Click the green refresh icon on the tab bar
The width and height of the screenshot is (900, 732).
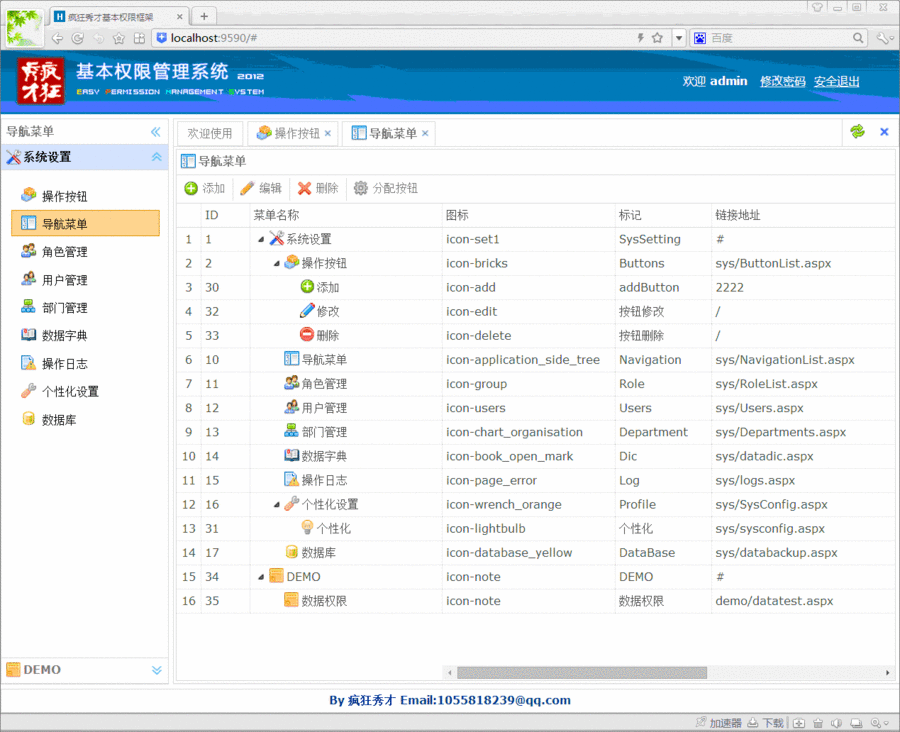[857, 131]
